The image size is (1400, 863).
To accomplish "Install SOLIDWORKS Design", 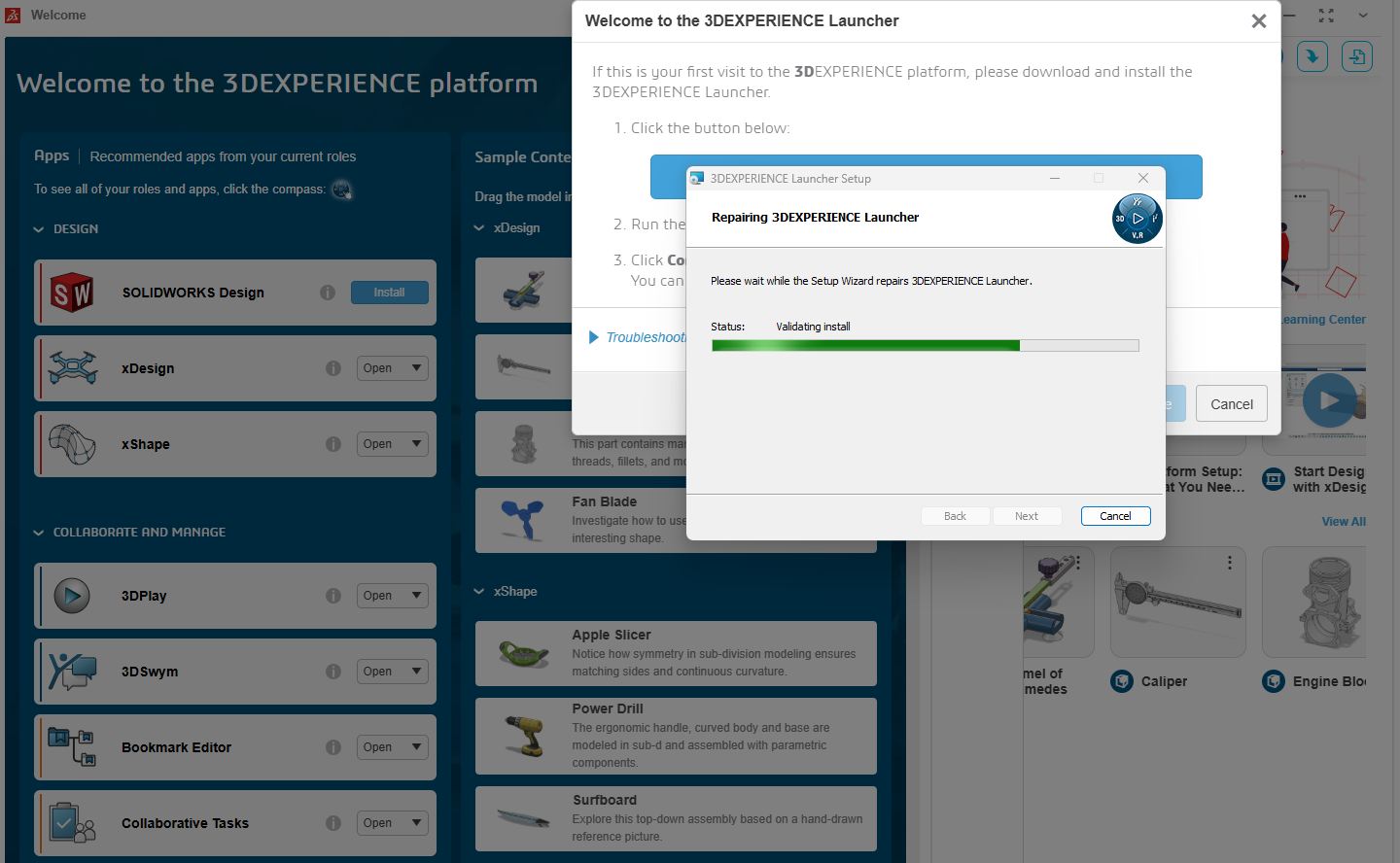I will coord(389,293).
